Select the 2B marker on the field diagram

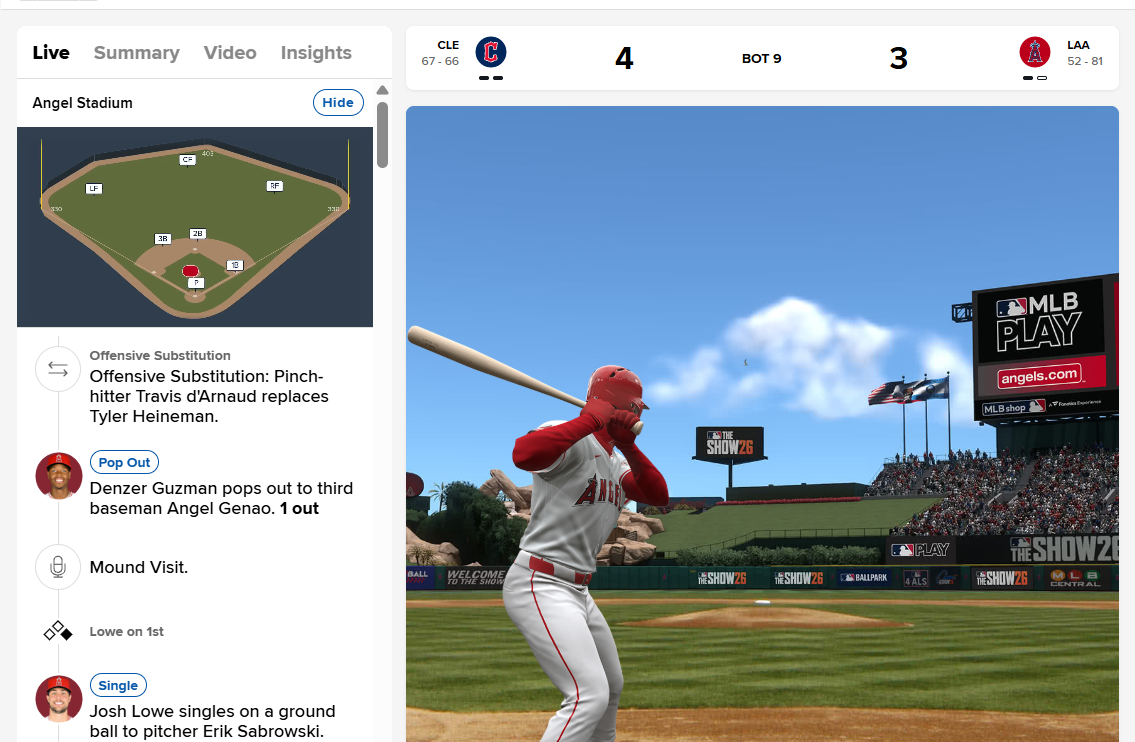[x=198, y=233]
